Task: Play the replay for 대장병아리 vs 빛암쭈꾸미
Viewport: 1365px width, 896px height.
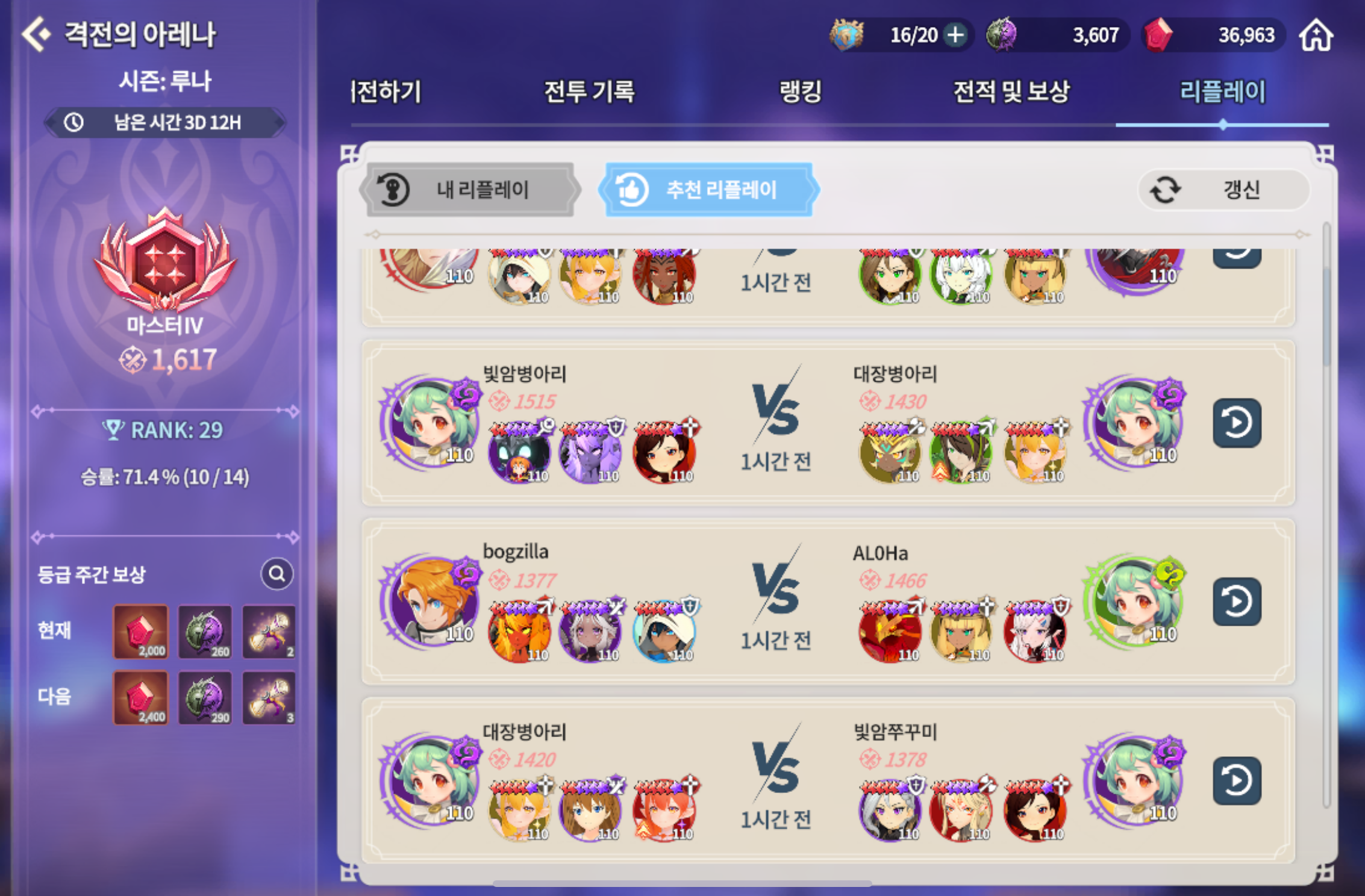Action: (1236, 780)
